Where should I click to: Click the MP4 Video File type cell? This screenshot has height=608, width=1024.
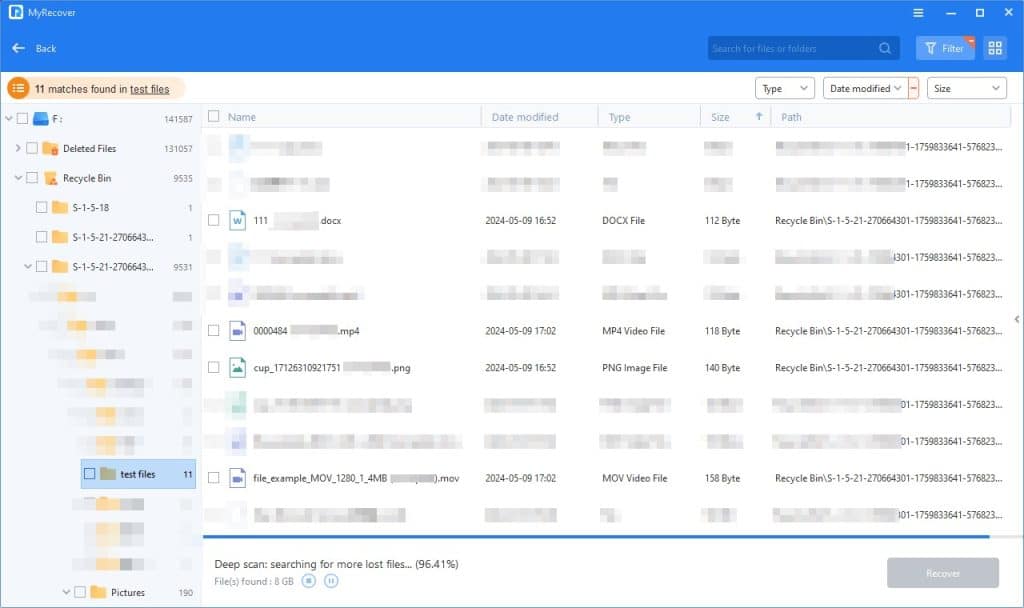[x=633, y=331]
